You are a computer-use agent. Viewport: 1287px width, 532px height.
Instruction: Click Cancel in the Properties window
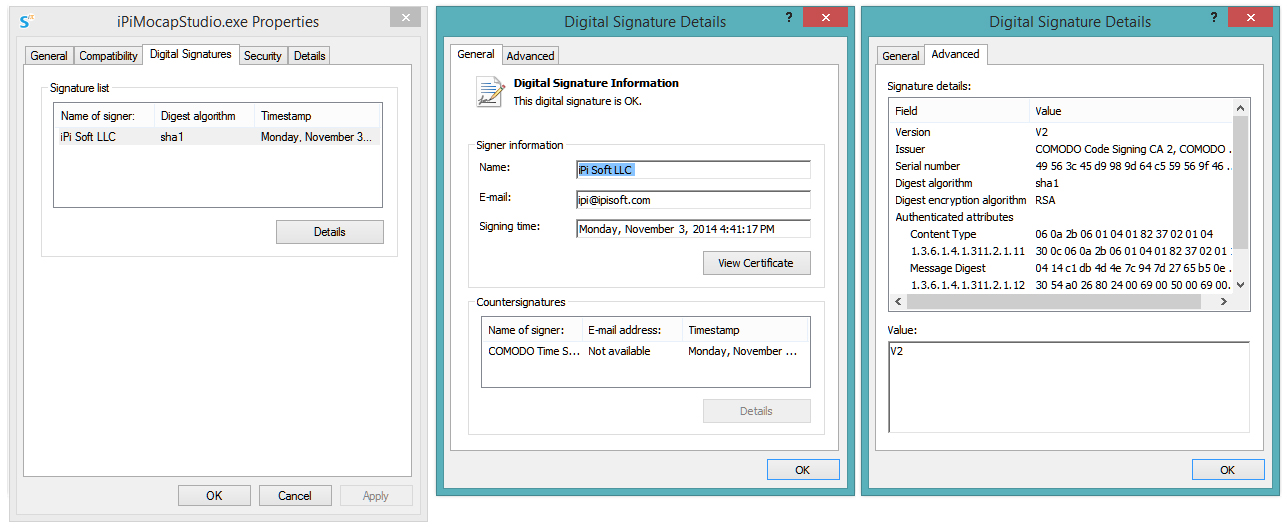295,496
